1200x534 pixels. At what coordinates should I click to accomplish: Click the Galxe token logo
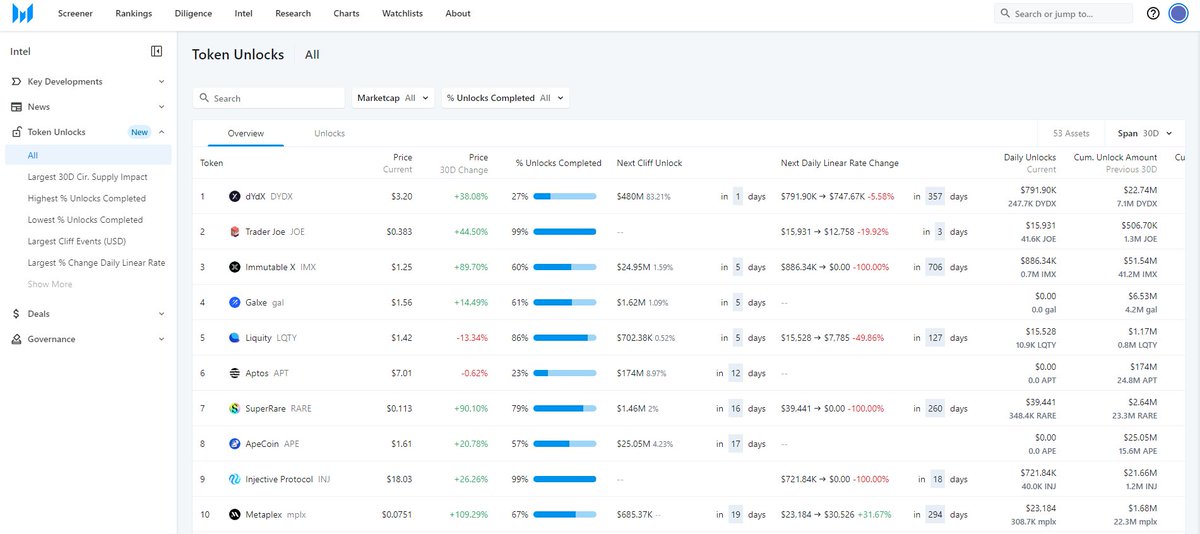tap(235, 302)
